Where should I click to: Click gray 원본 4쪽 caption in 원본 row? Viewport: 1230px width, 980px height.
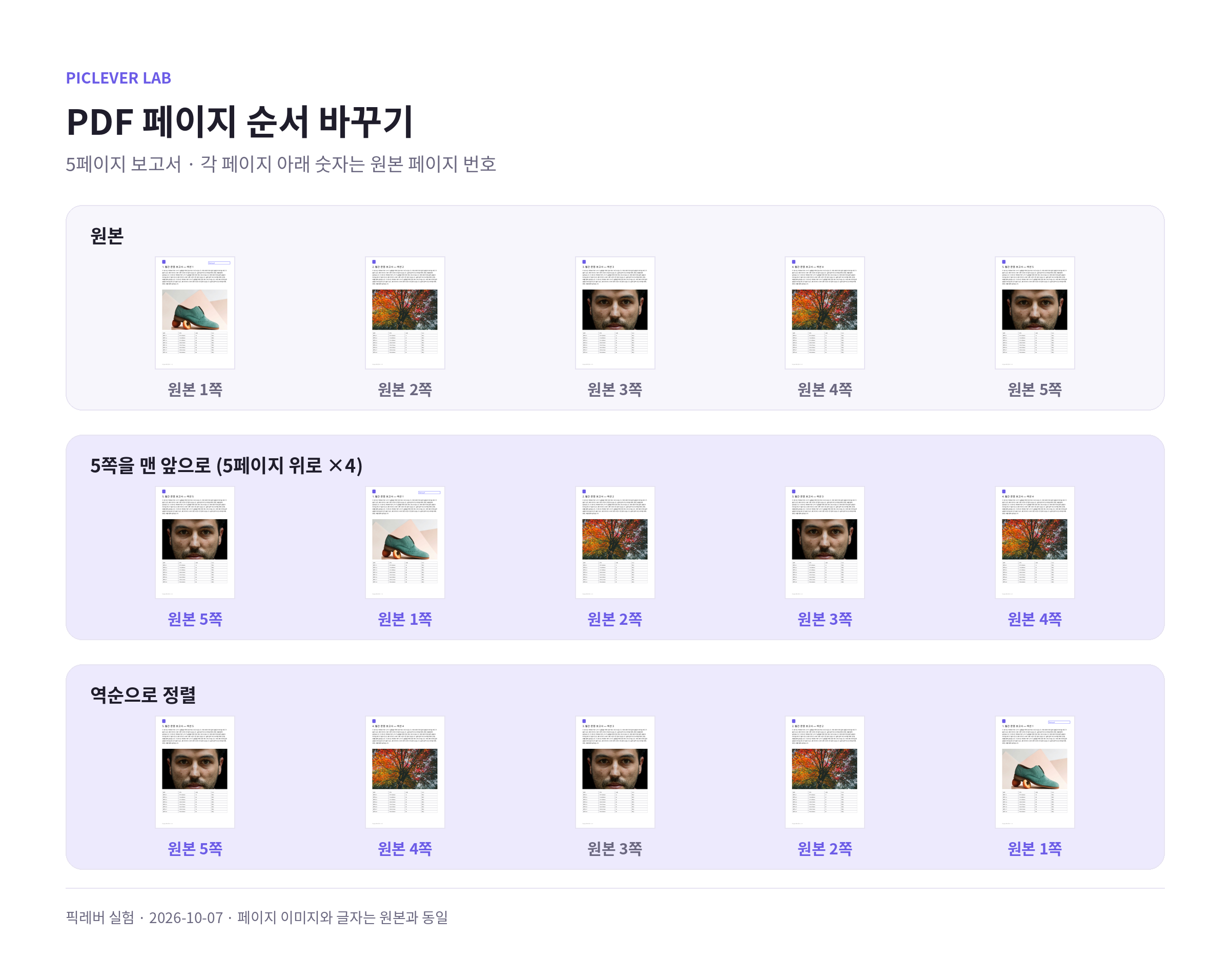(825, 390)
